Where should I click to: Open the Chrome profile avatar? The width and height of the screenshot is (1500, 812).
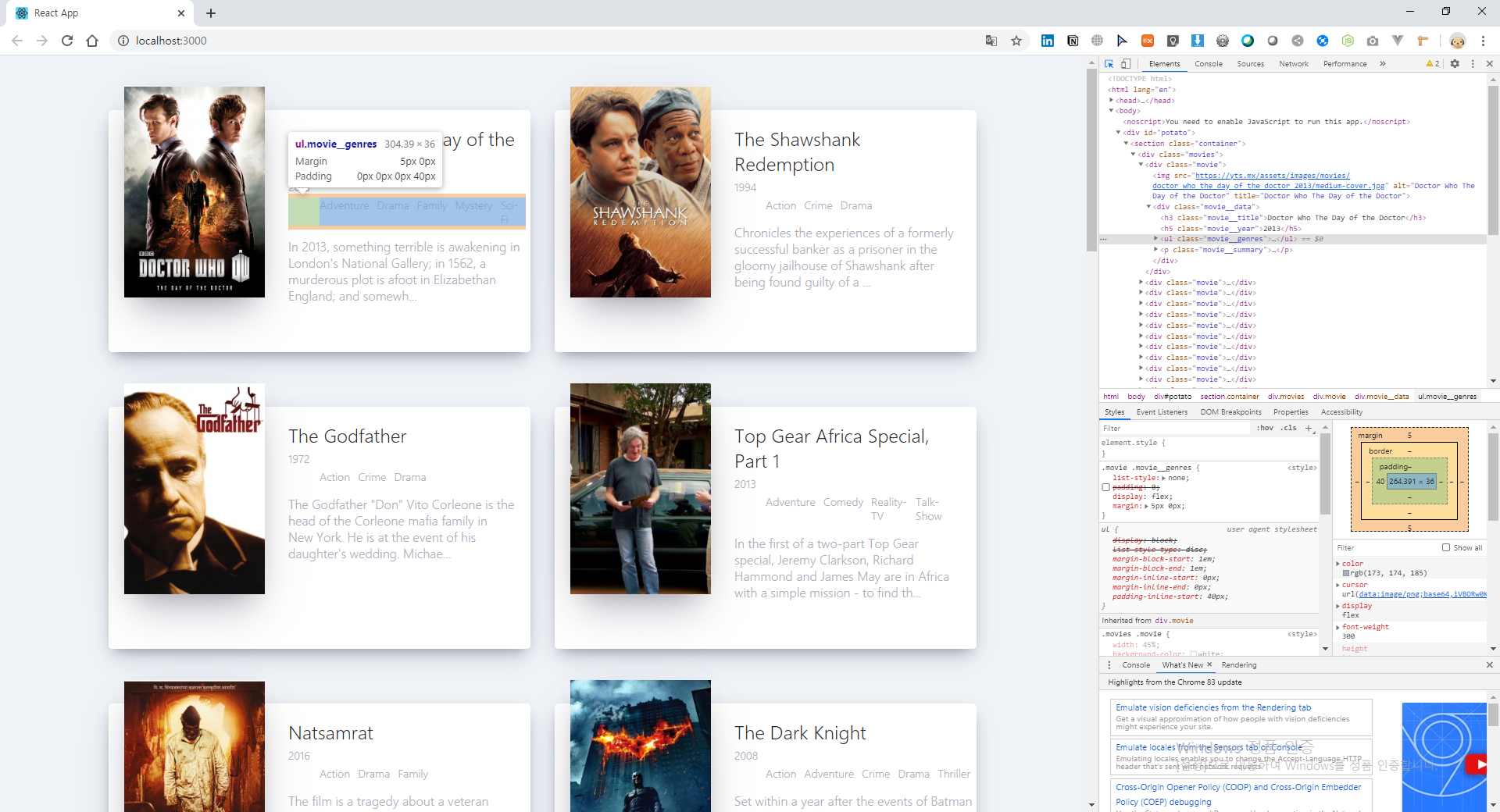1458,41
